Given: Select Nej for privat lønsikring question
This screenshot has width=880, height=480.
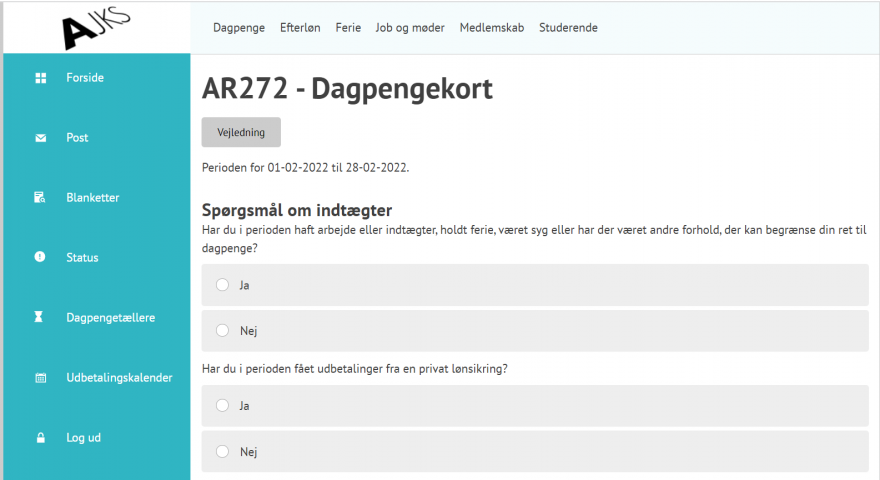Looking at the screenshot, I should pyautogui.click(x=535, y=451).
